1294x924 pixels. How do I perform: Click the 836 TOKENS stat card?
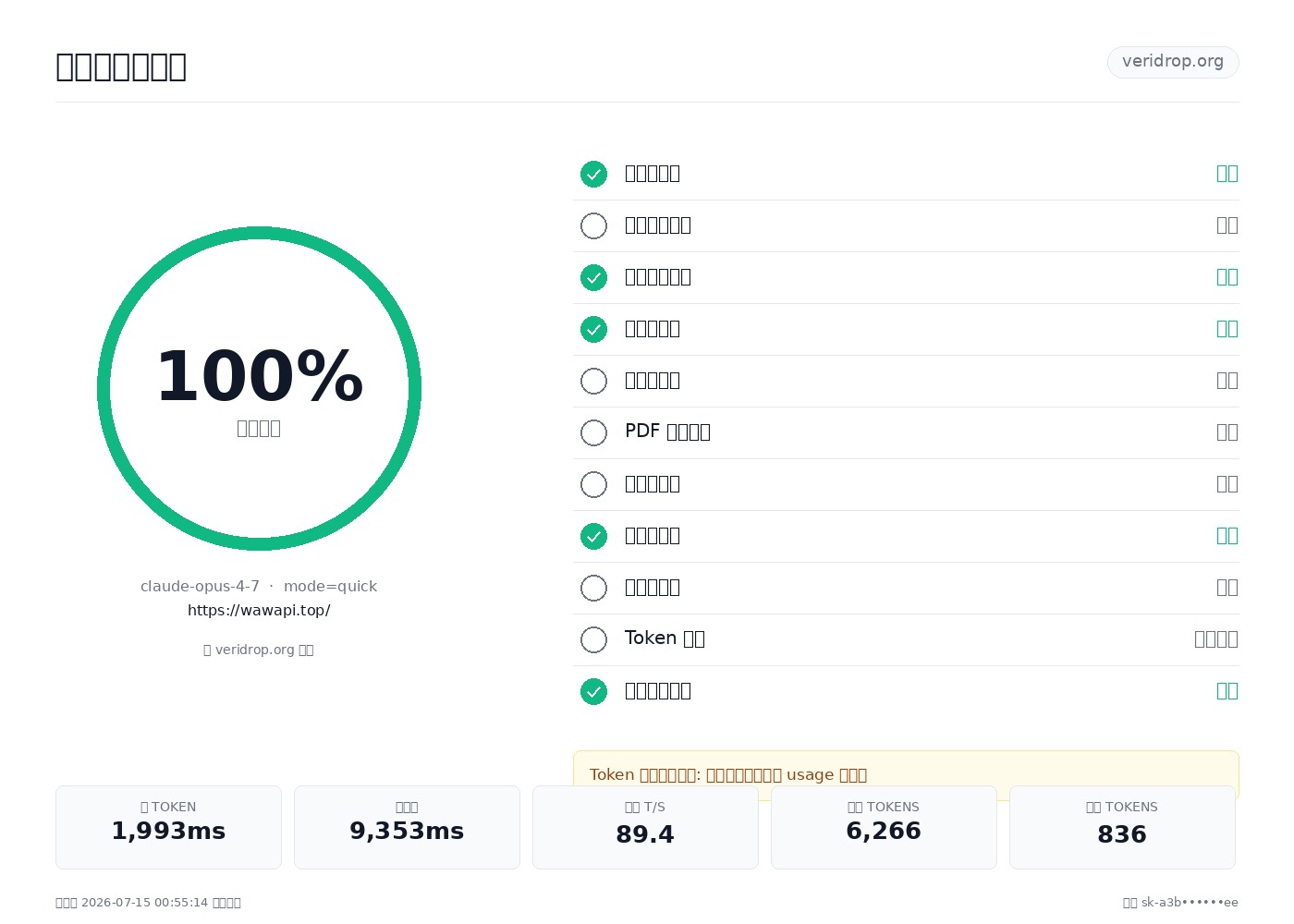point(1122,827)
